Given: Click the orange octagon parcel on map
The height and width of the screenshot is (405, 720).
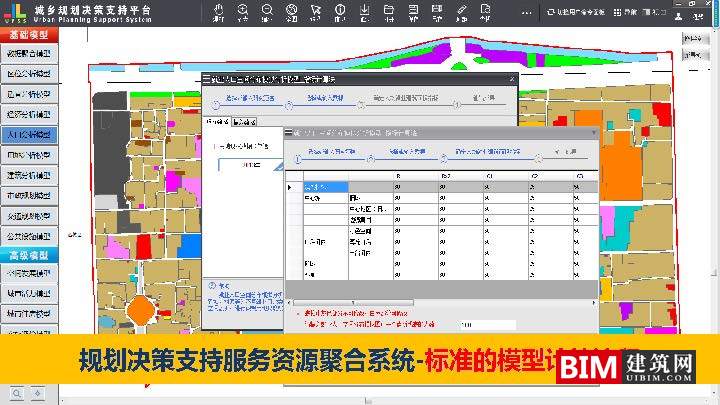Looking at the screenshot, I should [x=143, y=311].
